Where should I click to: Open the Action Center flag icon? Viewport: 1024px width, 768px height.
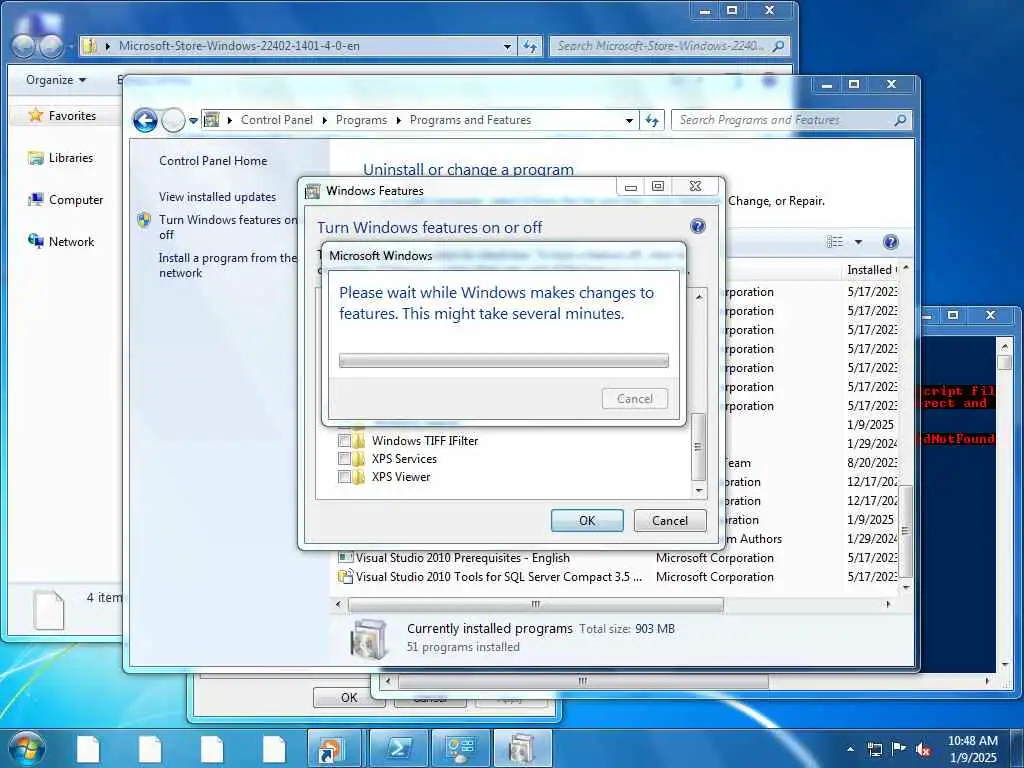[899, 749]
